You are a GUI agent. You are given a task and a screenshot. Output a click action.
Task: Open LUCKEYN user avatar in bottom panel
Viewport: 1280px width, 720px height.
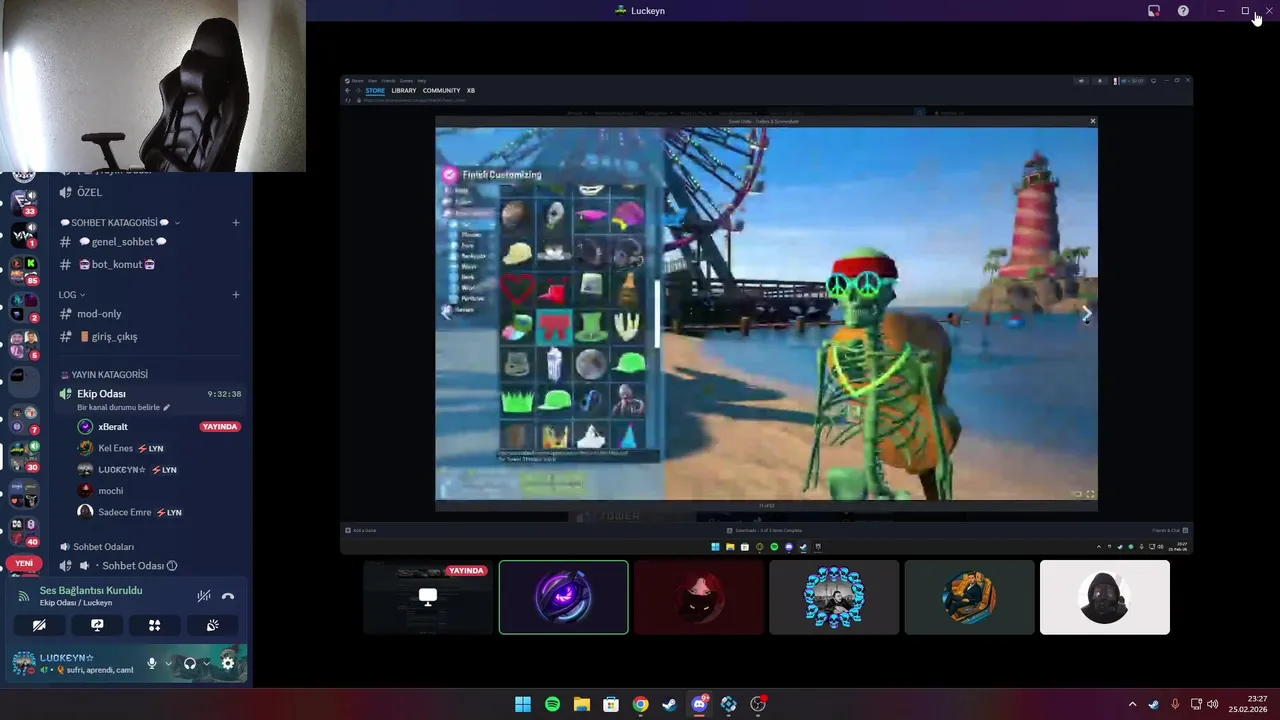tap(24, 663)
